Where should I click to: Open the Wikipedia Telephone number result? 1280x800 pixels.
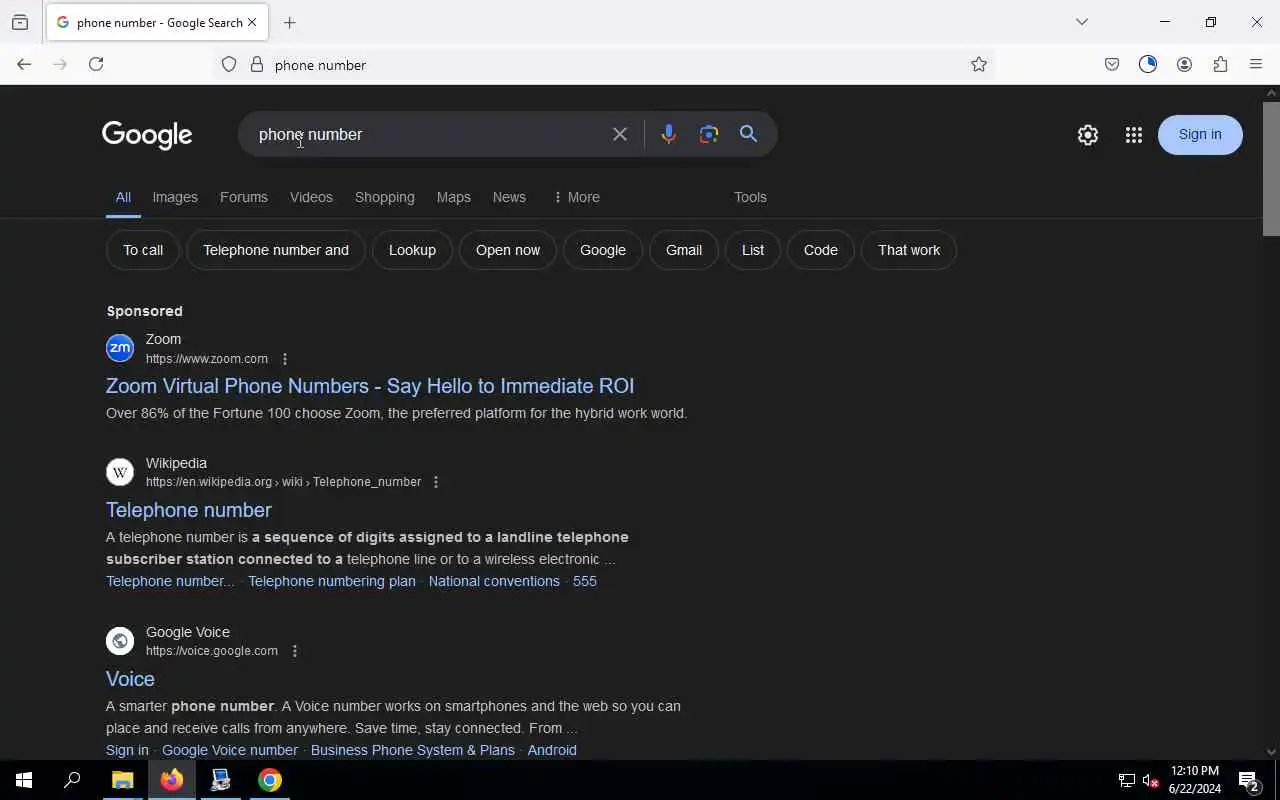point(189,510)
